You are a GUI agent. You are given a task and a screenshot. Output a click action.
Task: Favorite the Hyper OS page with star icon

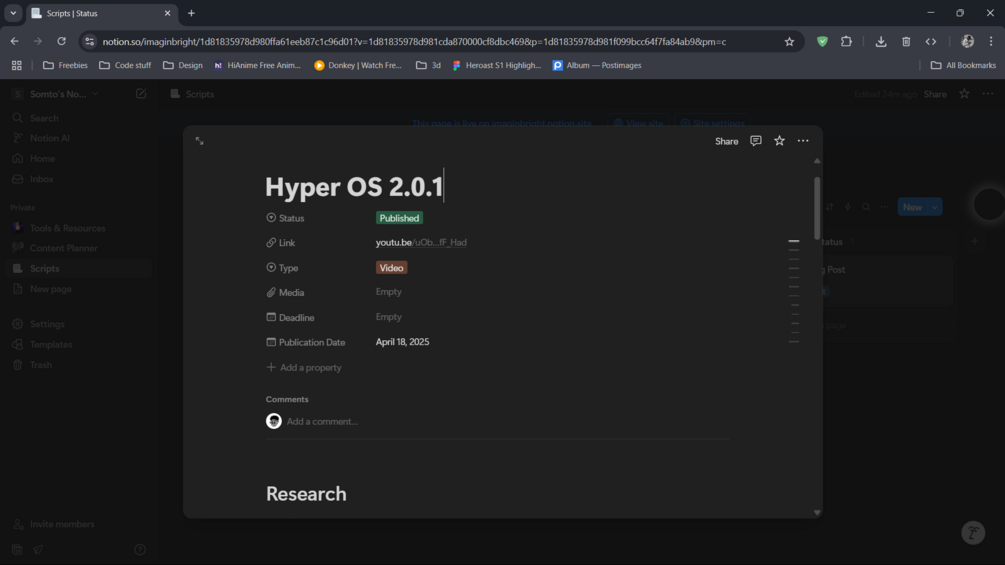click(779, 141)
